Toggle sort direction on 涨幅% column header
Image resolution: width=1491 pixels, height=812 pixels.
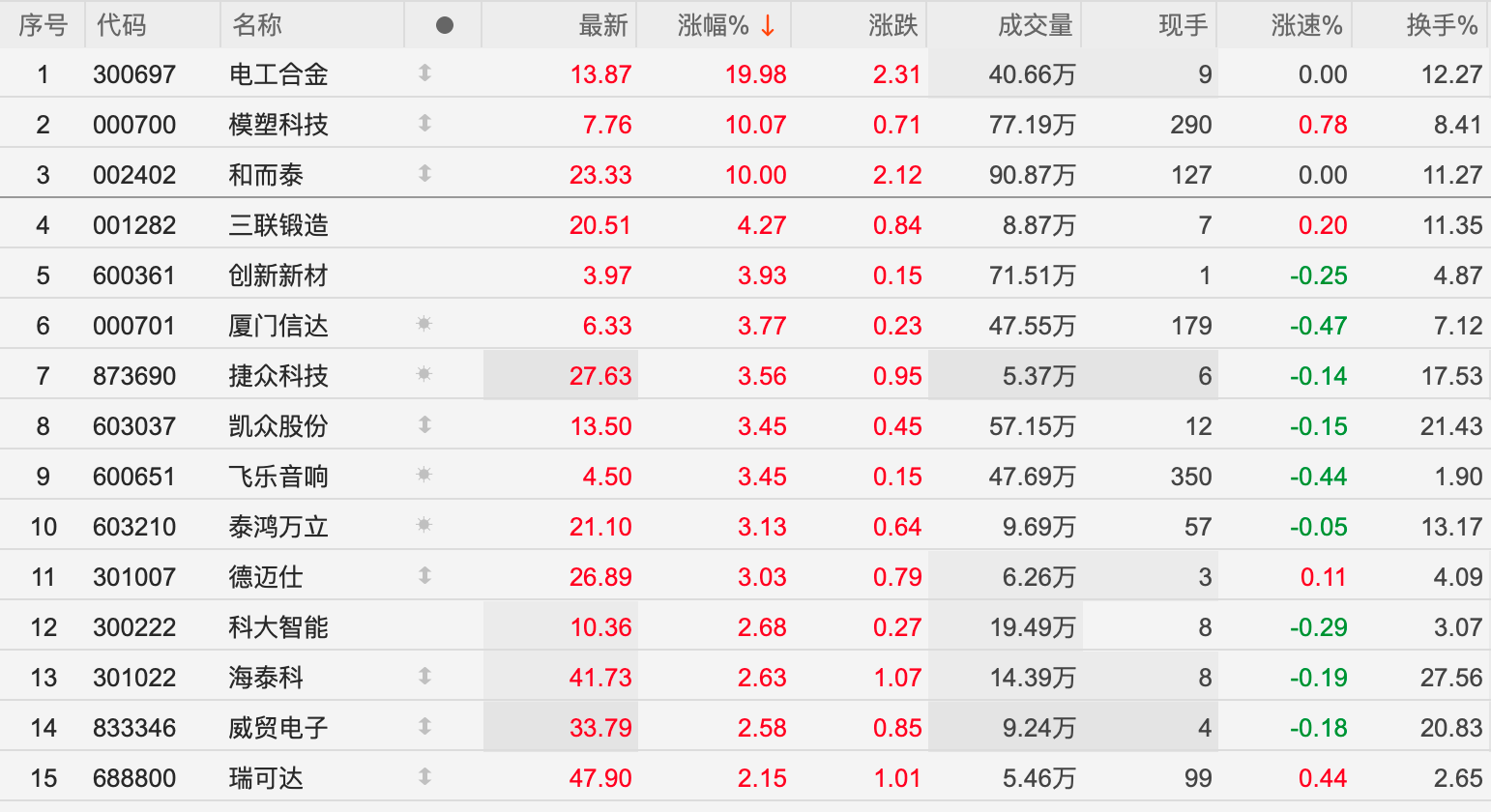(x=725, y=25)
